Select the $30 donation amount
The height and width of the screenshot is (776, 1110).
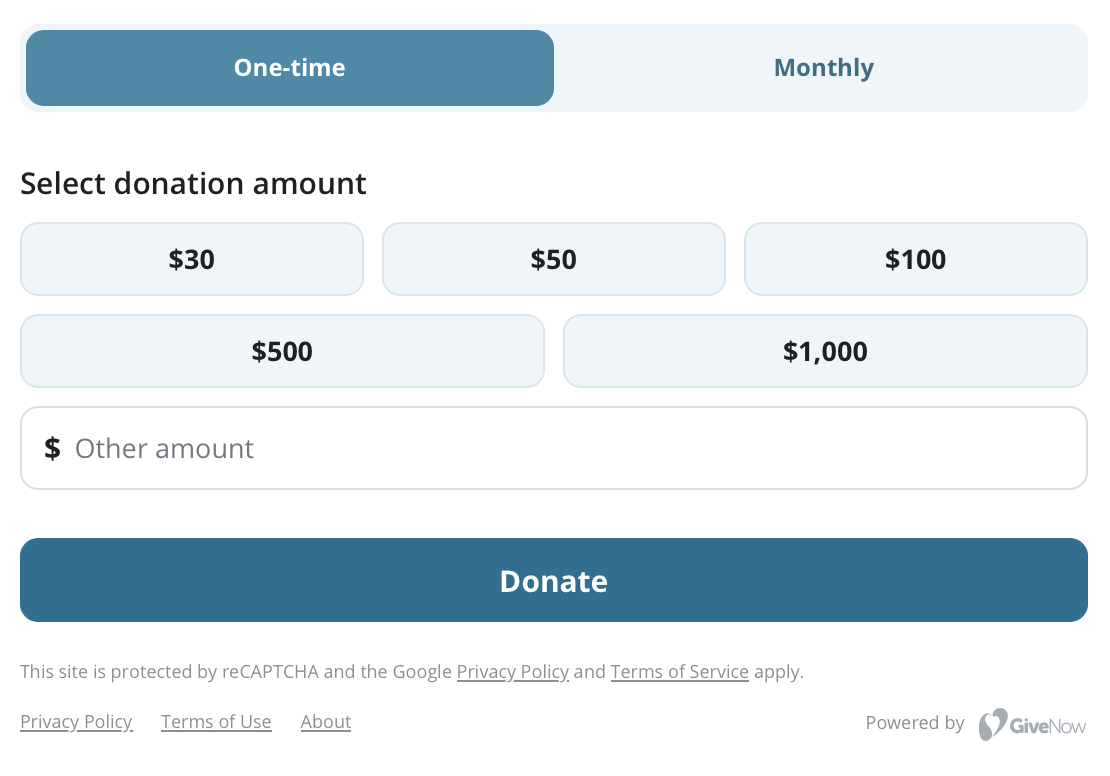click(191, 259)
